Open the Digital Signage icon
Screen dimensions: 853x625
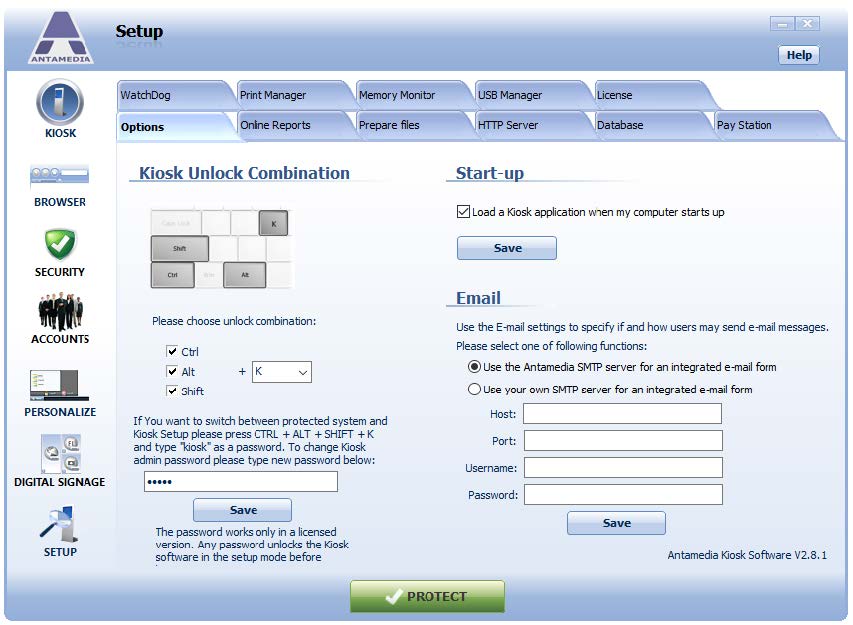pos(61,454)
